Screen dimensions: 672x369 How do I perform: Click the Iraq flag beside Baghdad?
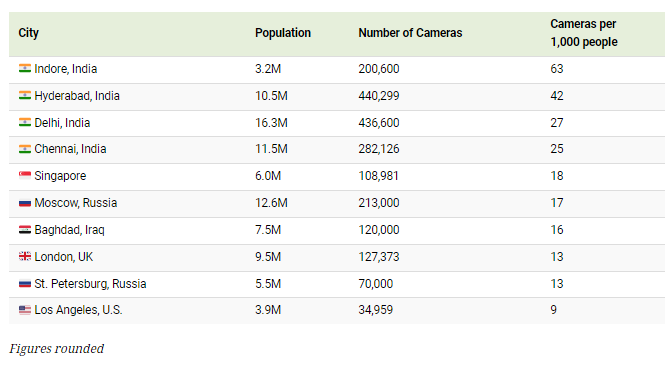(25, 230)
